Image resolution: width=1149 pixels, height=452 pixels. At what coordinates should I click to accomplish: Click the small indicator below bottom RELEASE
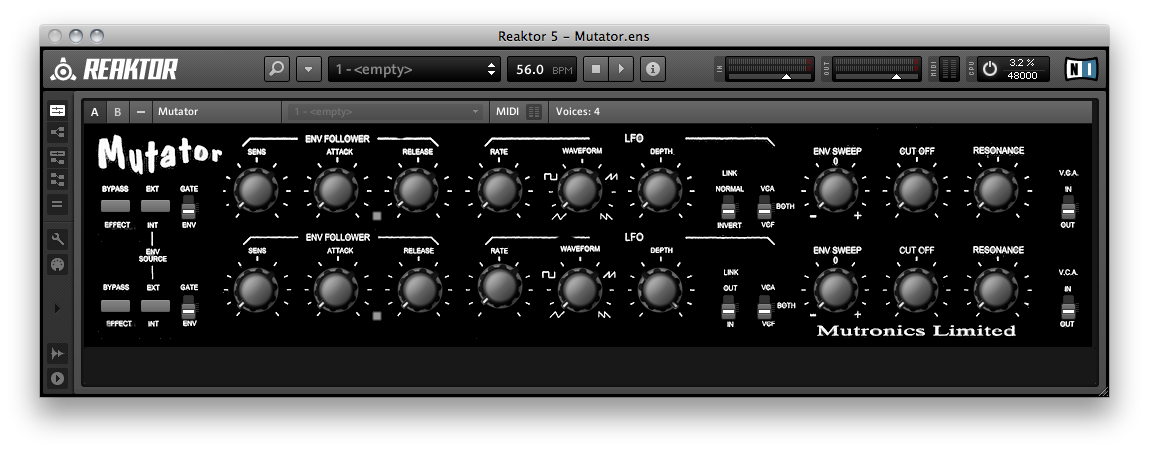coord(377,316)
